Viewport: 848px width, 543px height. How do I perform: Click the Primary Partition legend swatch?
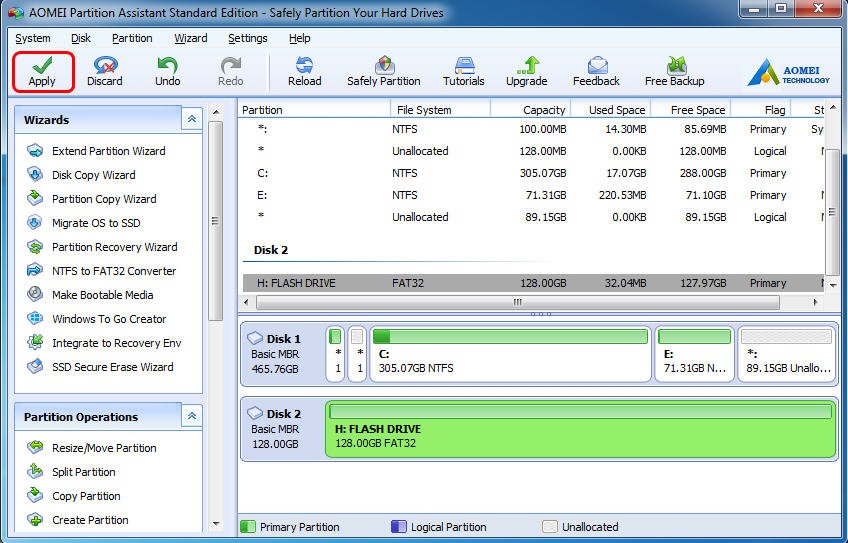(247, 526)
